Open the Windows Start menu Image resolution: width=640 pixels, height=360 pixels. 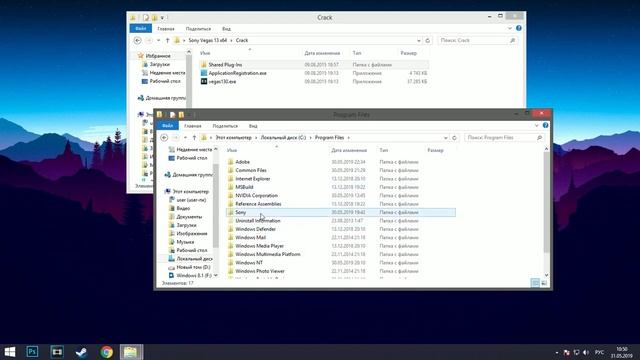9,352
